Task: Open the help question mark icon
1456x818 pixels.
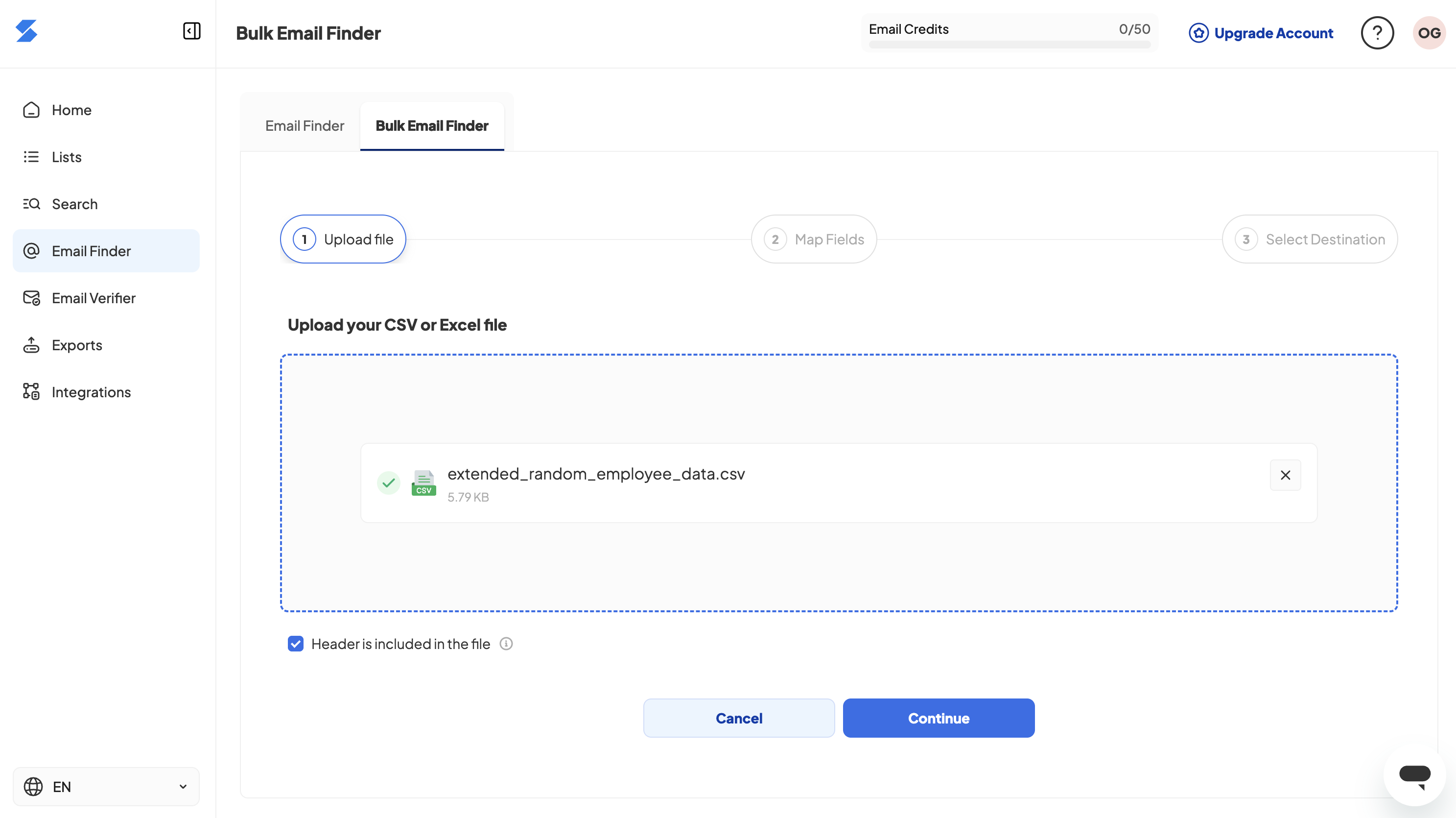Action: point(1377,33)
